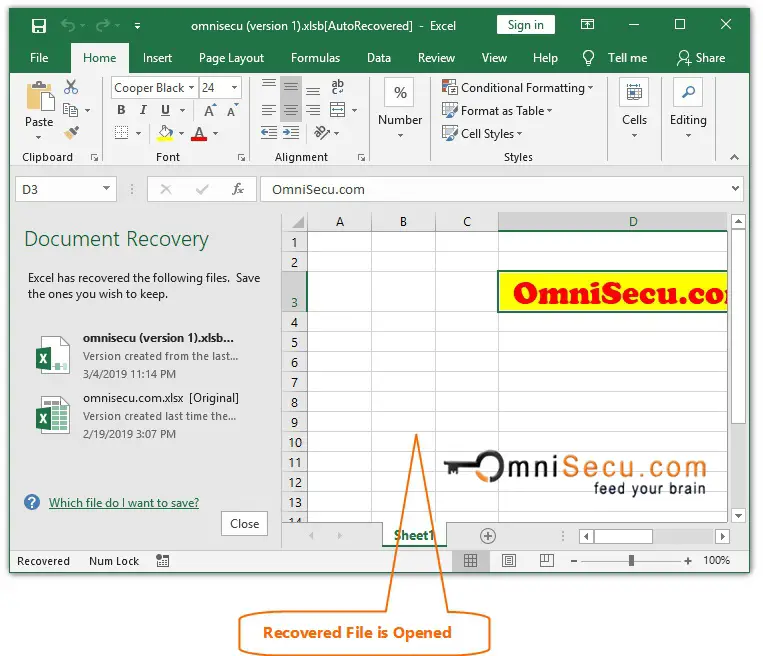Image resolution: width=763 pixels, height=656 pixels.
Task: Copy selection with Copy icon
Action: 71,110
